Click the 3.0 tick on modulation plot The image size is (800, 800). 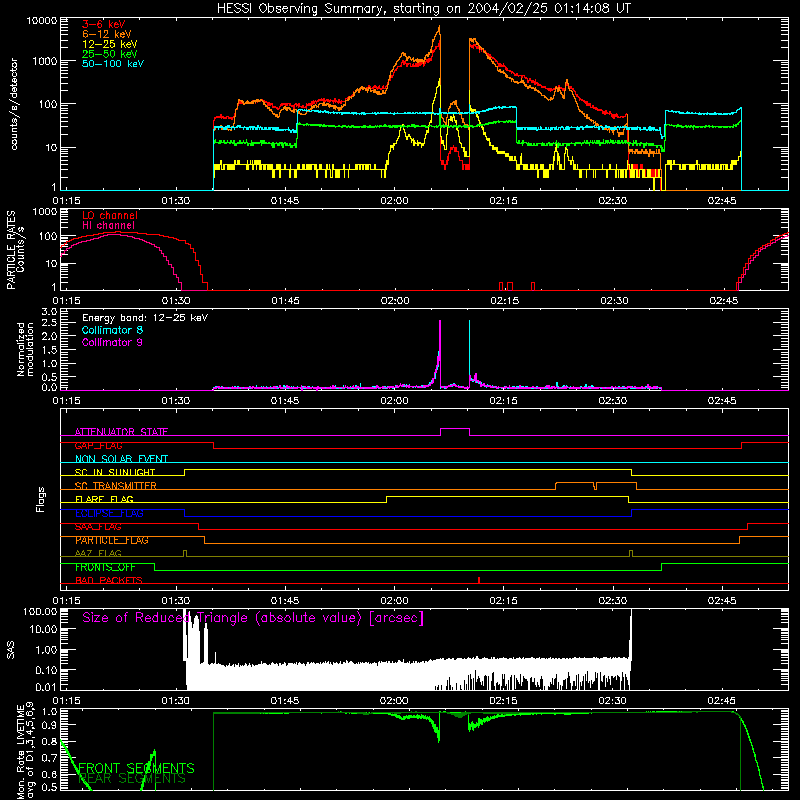49,312
